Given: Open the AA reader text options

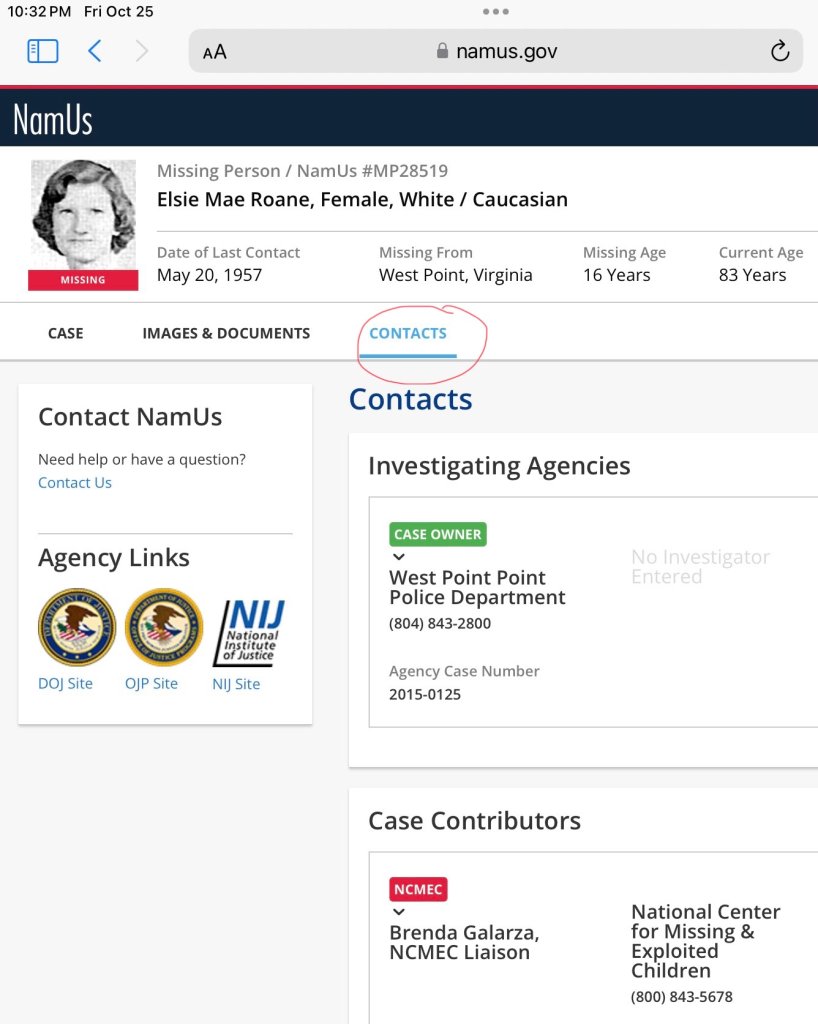Looking at the screenshot, I should pyautogui.click(x=214, y=52).
